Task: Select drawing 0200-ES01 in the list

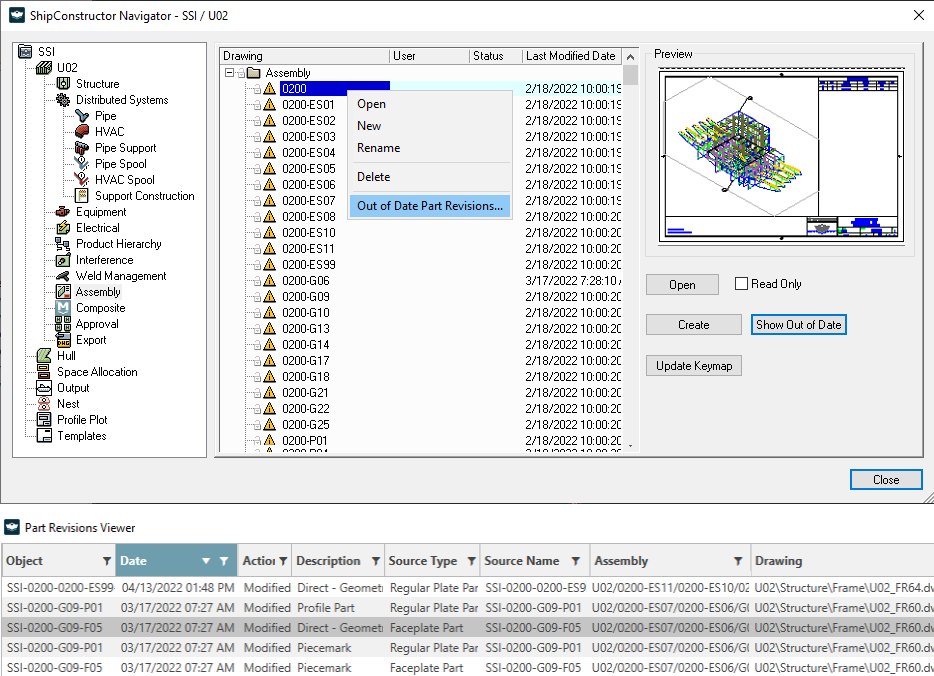Action: click(x=308, y=104)
